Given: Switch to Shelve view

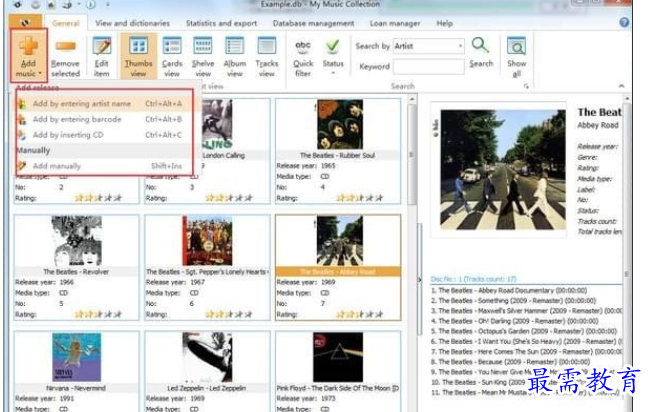Looking at the screenshot, I should (x=203, y=55).
